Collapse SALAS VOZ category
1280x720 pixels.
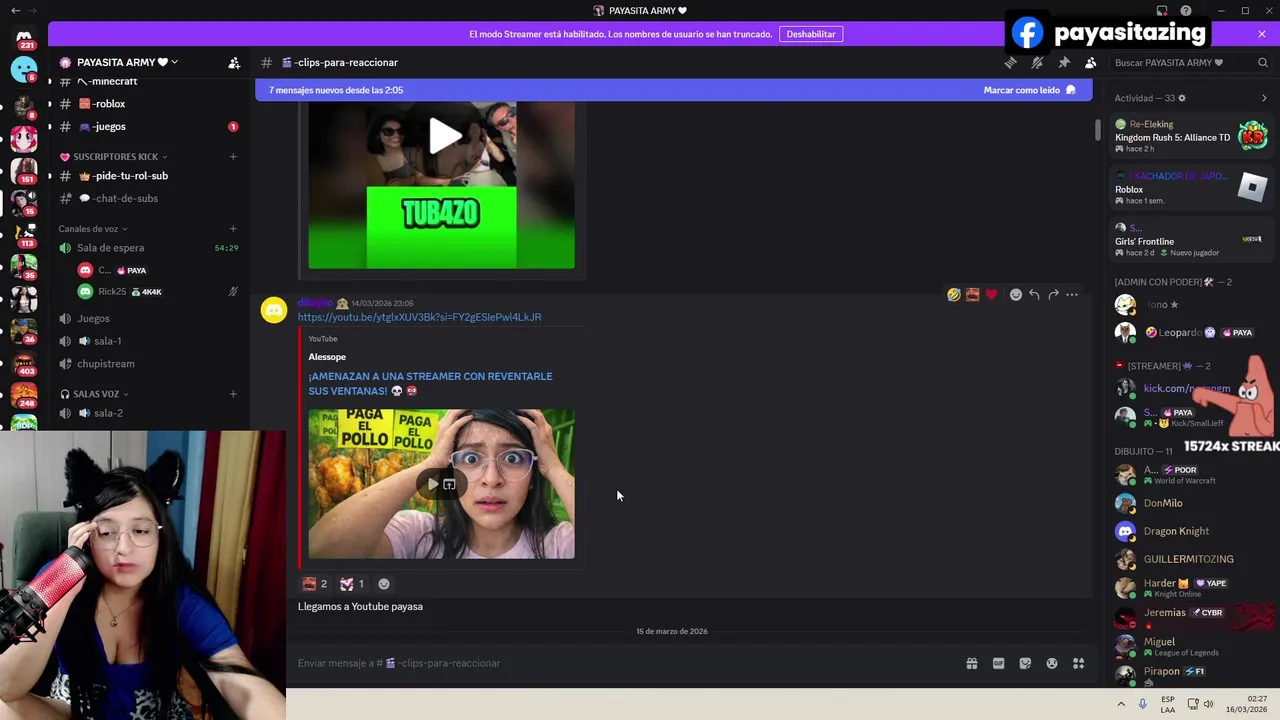pos(95,394)
